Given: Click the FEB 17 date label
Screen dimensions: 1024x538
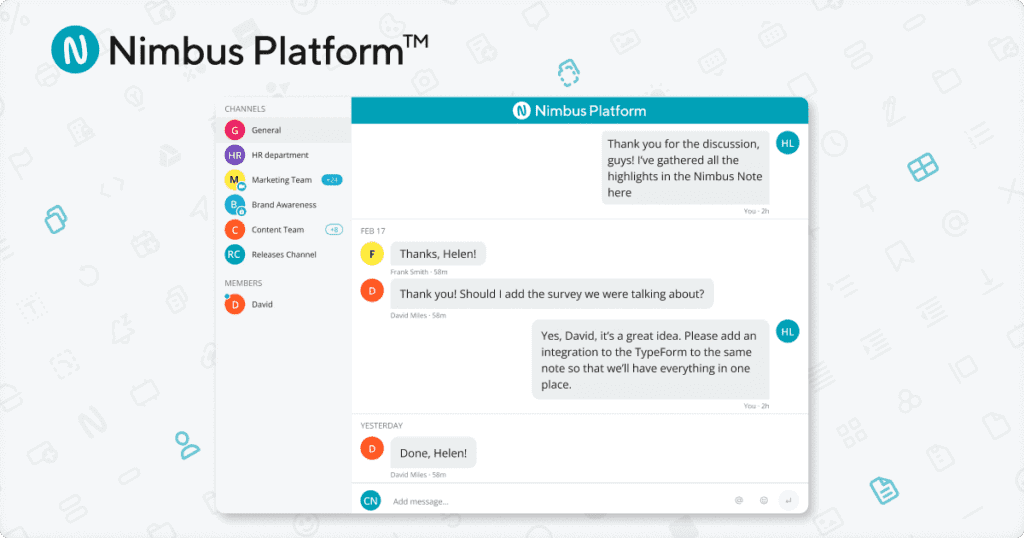Looking at the screenshot, I should point(373,231).
